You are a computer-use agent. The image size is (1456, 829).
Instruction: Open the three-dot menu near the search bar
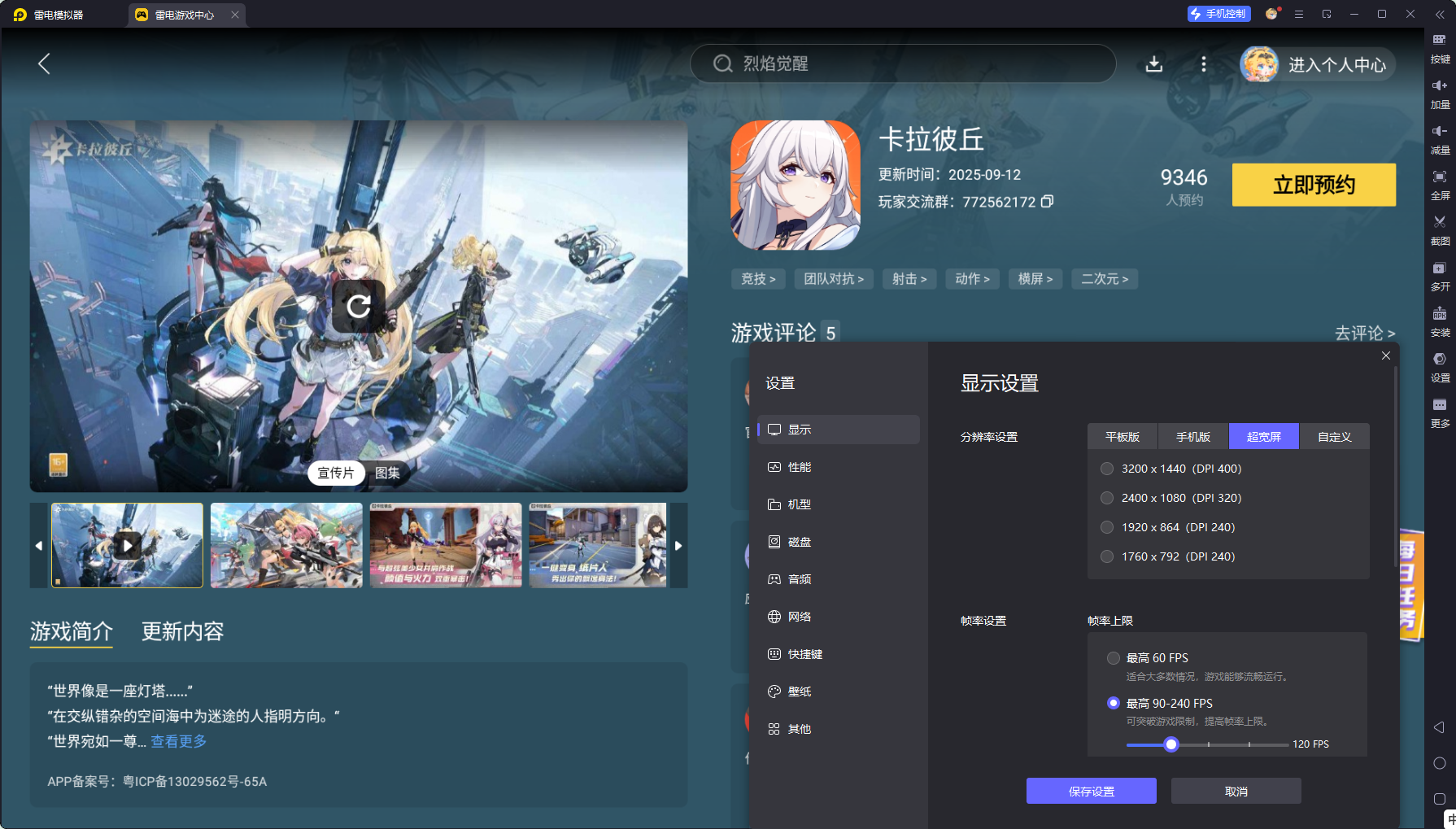click(x=1204, y=64)
